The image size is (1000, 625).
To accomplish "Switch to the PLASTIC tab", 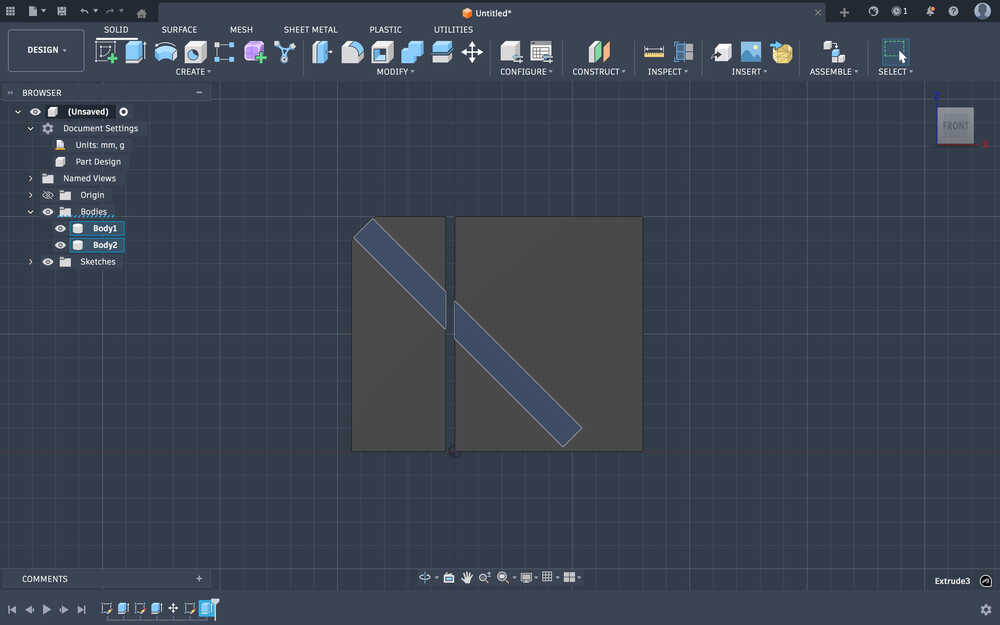I will pyautogui.click(x=385, y=29).
